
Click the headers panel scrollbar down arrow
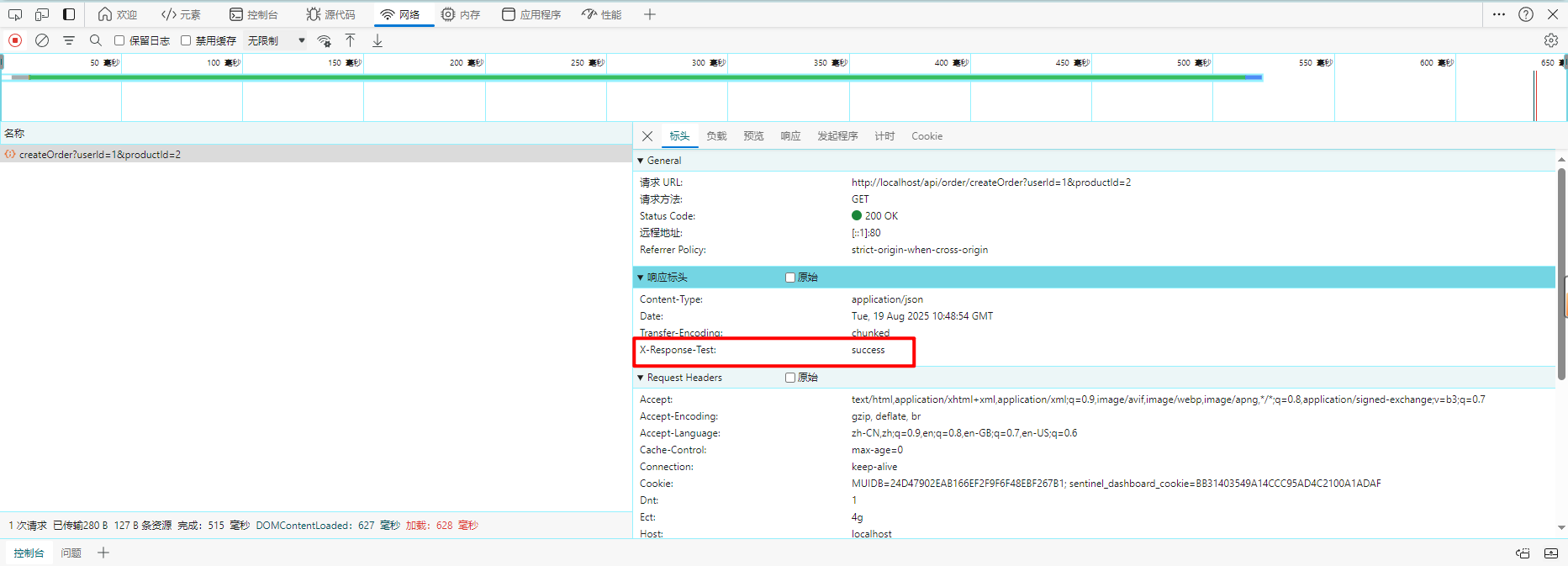tap(1561, 528)
